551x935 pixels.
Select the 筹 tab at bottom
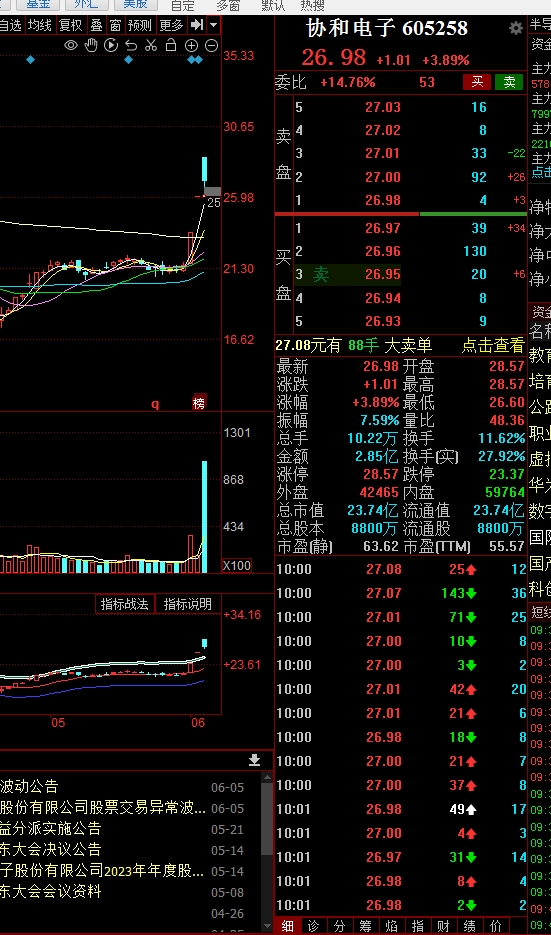[366, 925]
